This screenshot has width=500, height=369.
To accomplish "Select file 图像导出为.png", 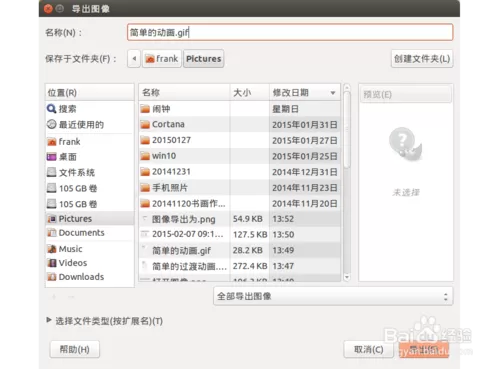I will pos(240,219).
